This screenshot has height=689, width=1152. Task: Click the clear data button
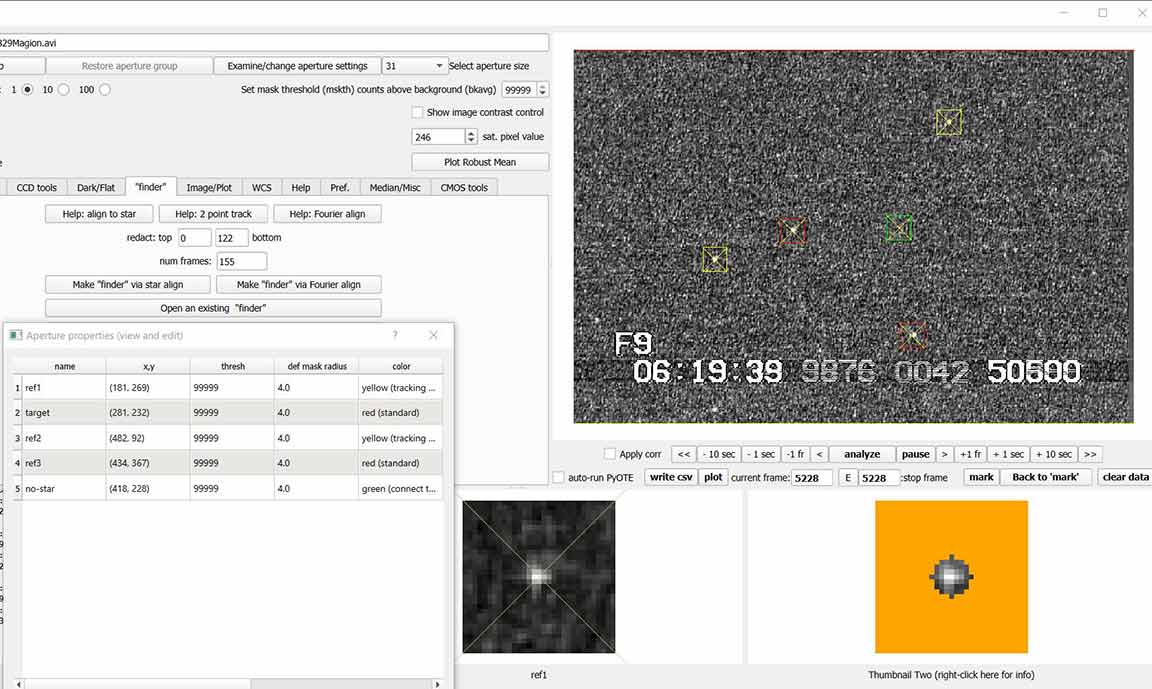pyautogui.click(x=1125, y=477)
